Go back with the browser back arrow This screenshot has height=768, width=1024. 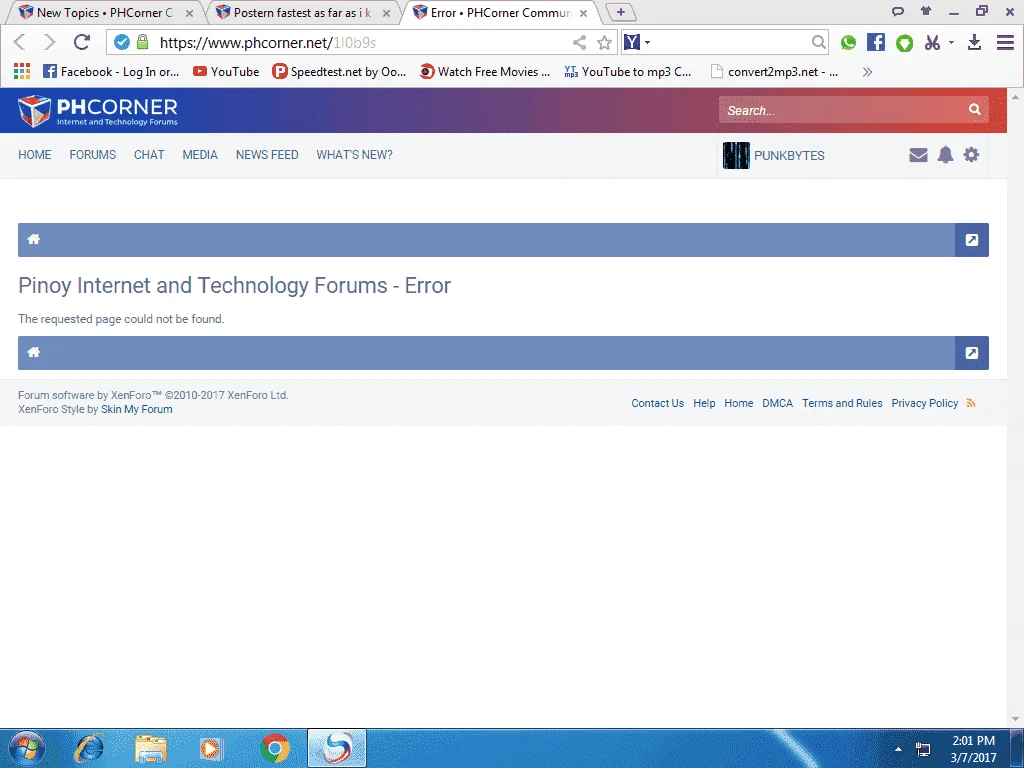(20, 42)
